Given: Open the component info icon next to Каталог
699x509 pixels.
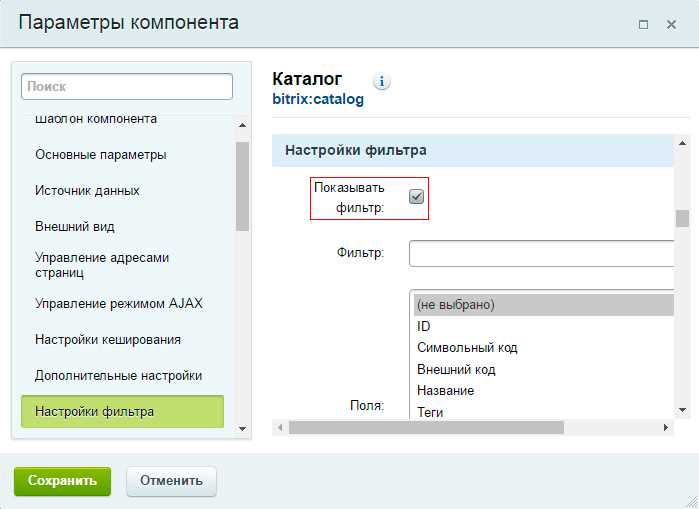Looking at the screenshot, I should click(381, 82).
